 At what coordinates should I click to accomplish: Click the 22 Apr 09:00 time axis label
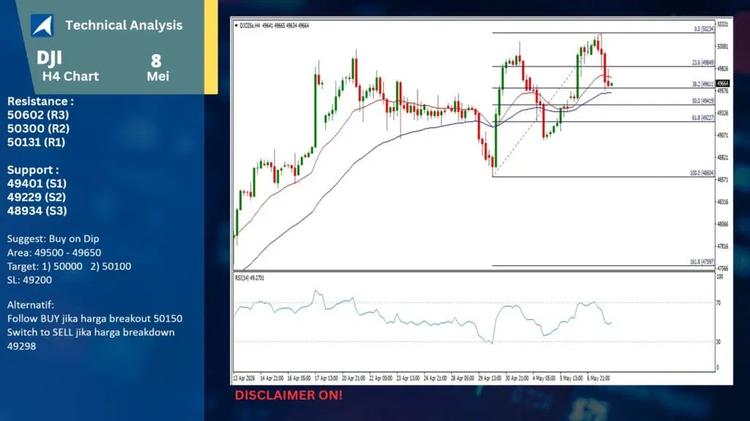(381, 378)
